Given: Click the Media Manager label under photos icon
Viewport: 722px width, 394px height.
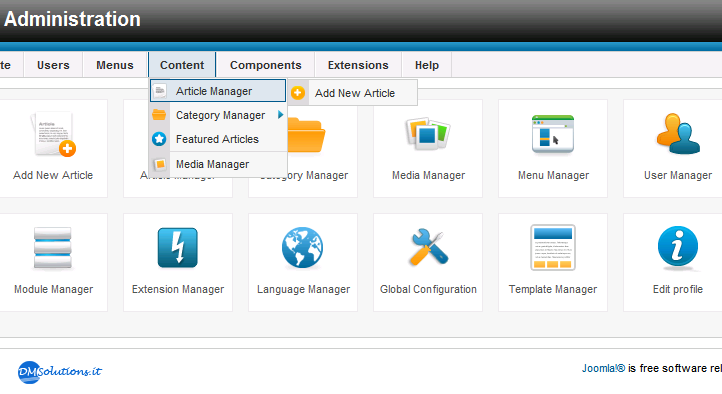Looking at the screenshot, I should 428,175.
